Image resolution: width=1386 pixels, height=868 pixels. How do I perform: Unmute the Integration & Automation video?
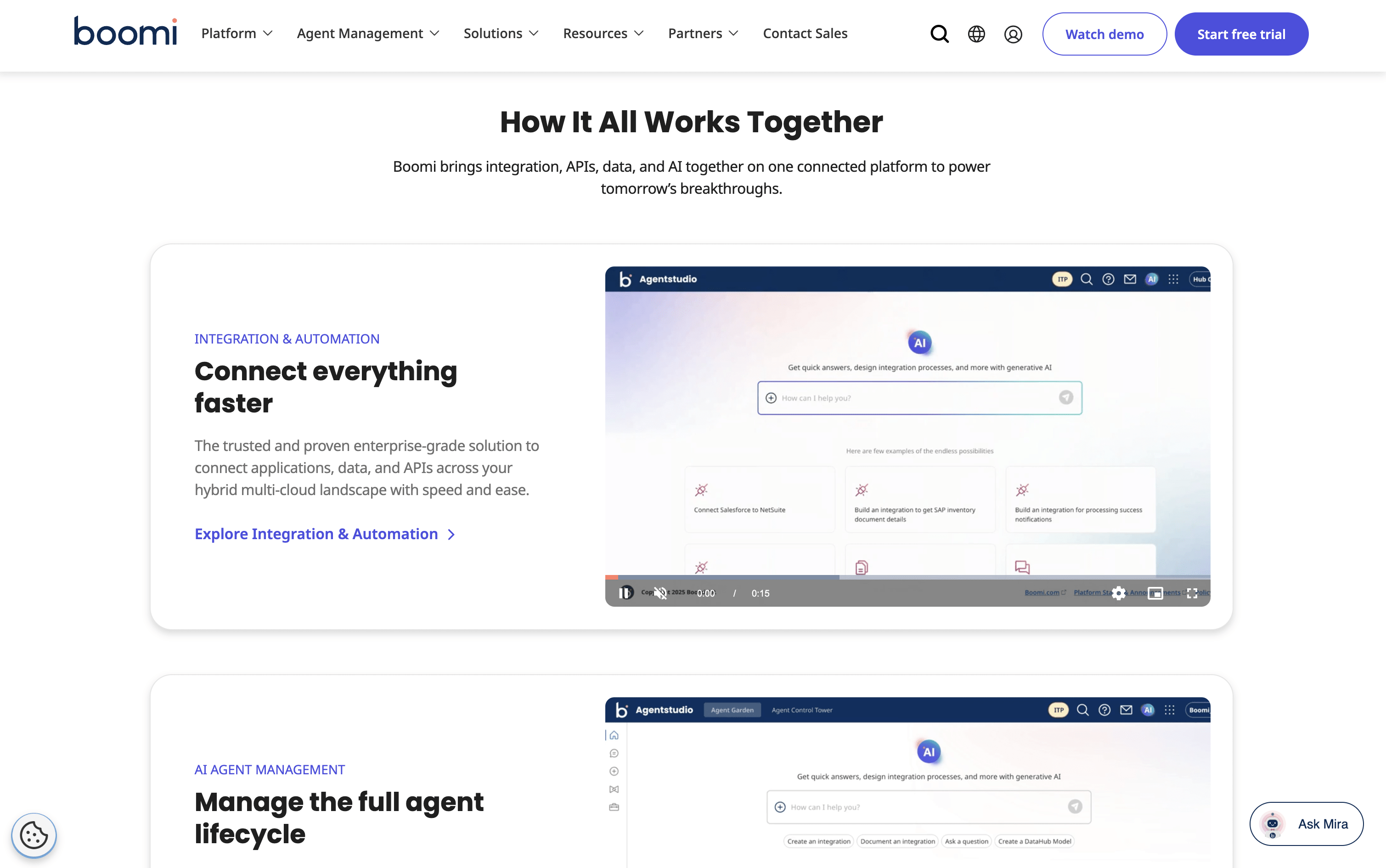pos(661,593)
